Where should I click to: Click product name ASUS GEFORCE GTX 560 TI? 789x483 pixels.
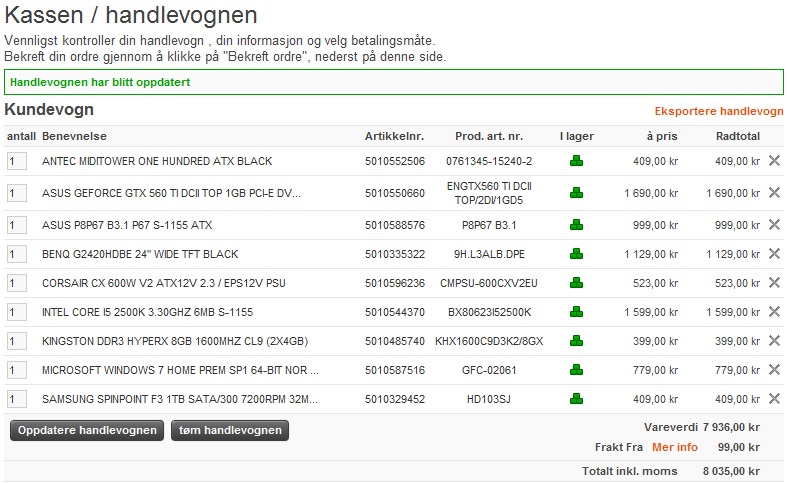coord(171,193)
